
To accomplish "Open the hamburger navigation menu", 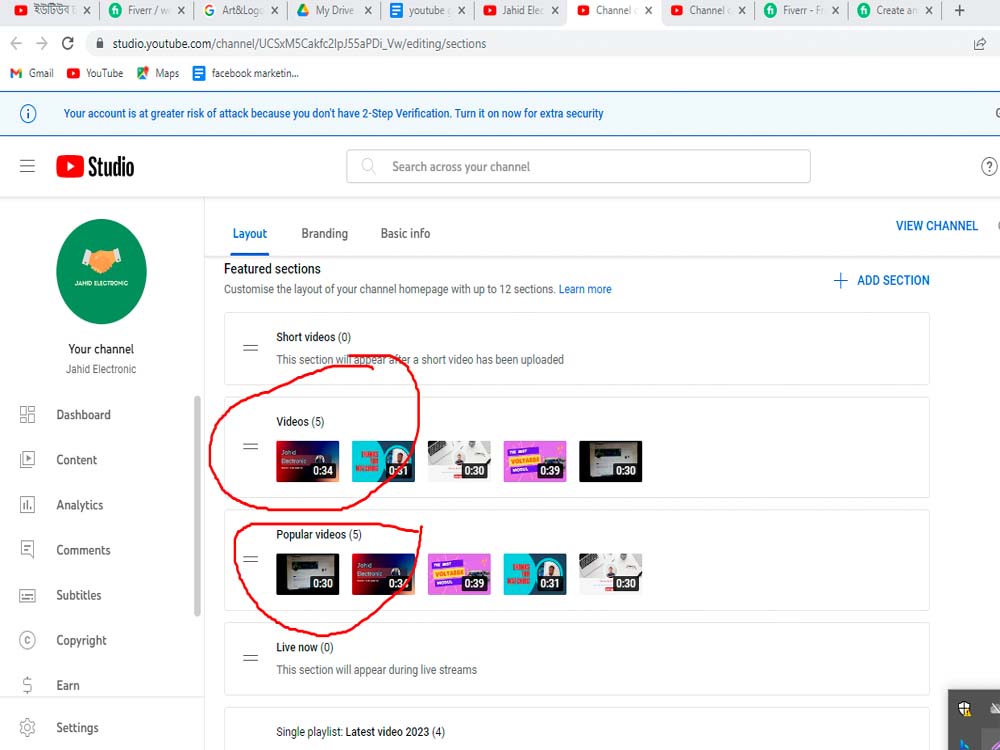I will [x=27, y=166].
